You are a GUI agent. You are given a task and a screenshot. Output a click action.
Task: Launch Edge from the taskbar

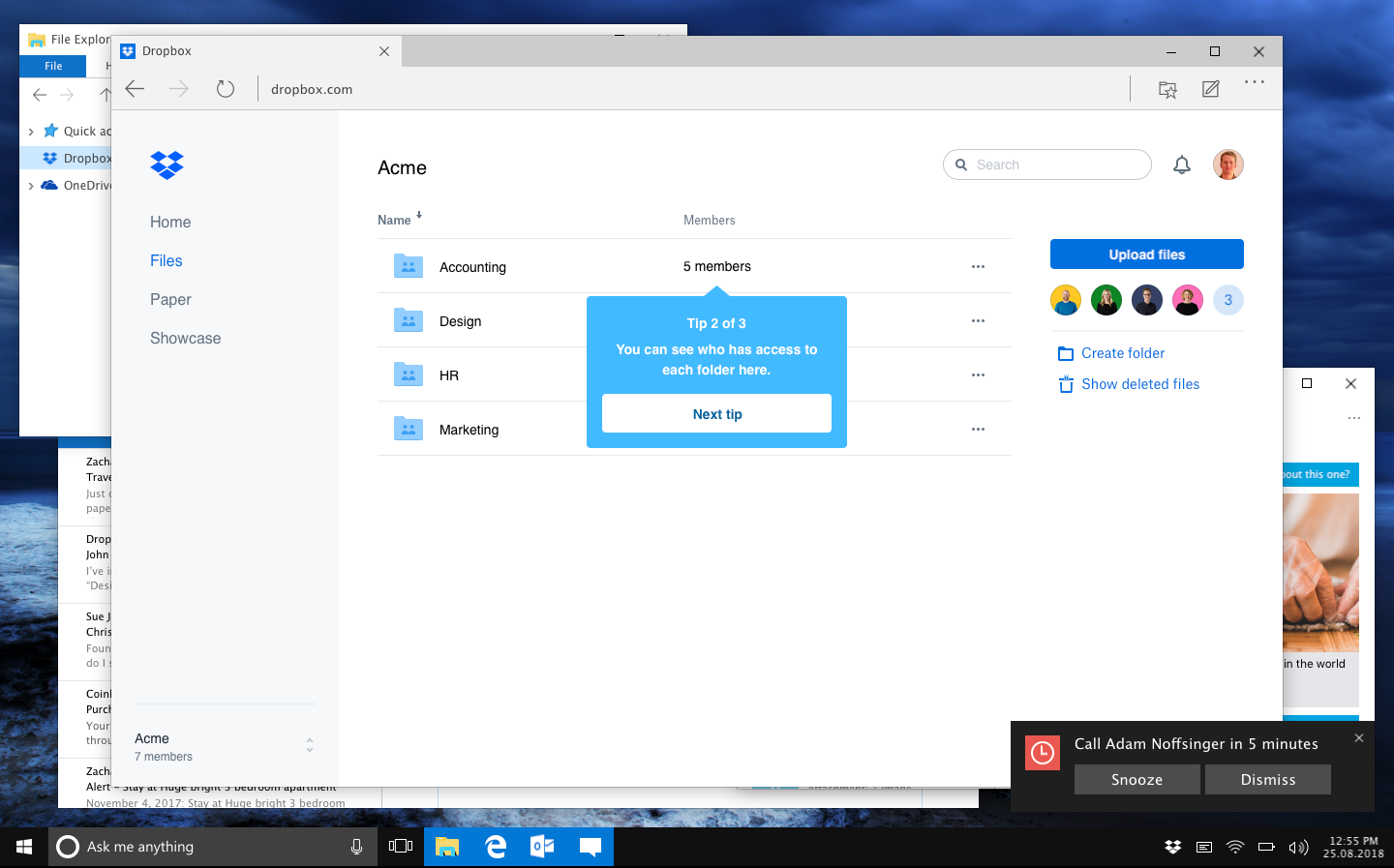(496, 847)
